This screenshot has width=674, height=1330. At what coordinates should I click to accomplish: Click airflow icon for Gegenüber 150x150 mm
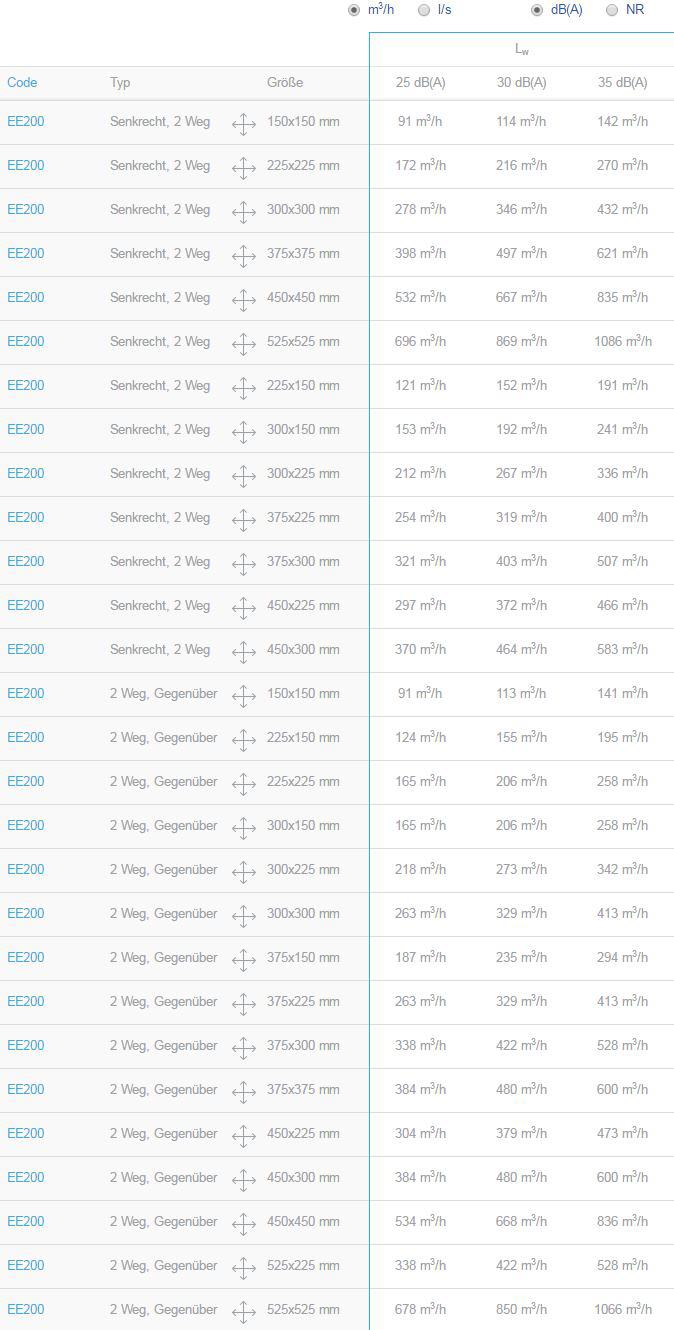pyautogui.click(x=244, y=696)
